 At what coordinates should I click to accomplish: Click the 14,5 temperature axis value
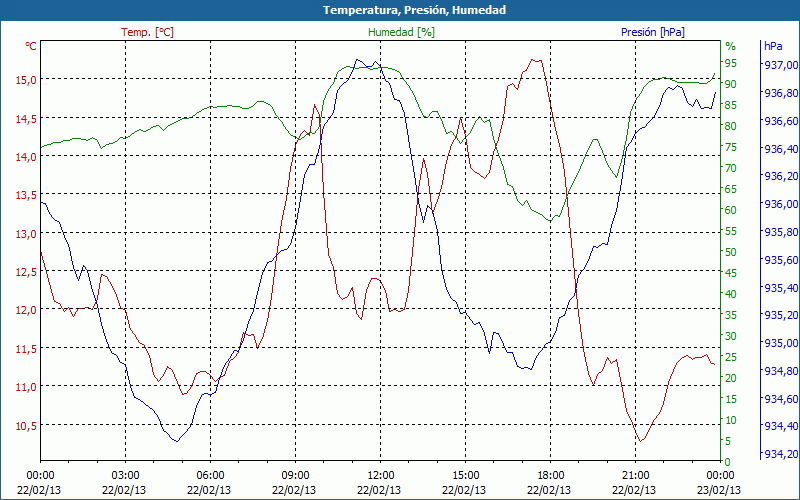click(x=27, y=118)
